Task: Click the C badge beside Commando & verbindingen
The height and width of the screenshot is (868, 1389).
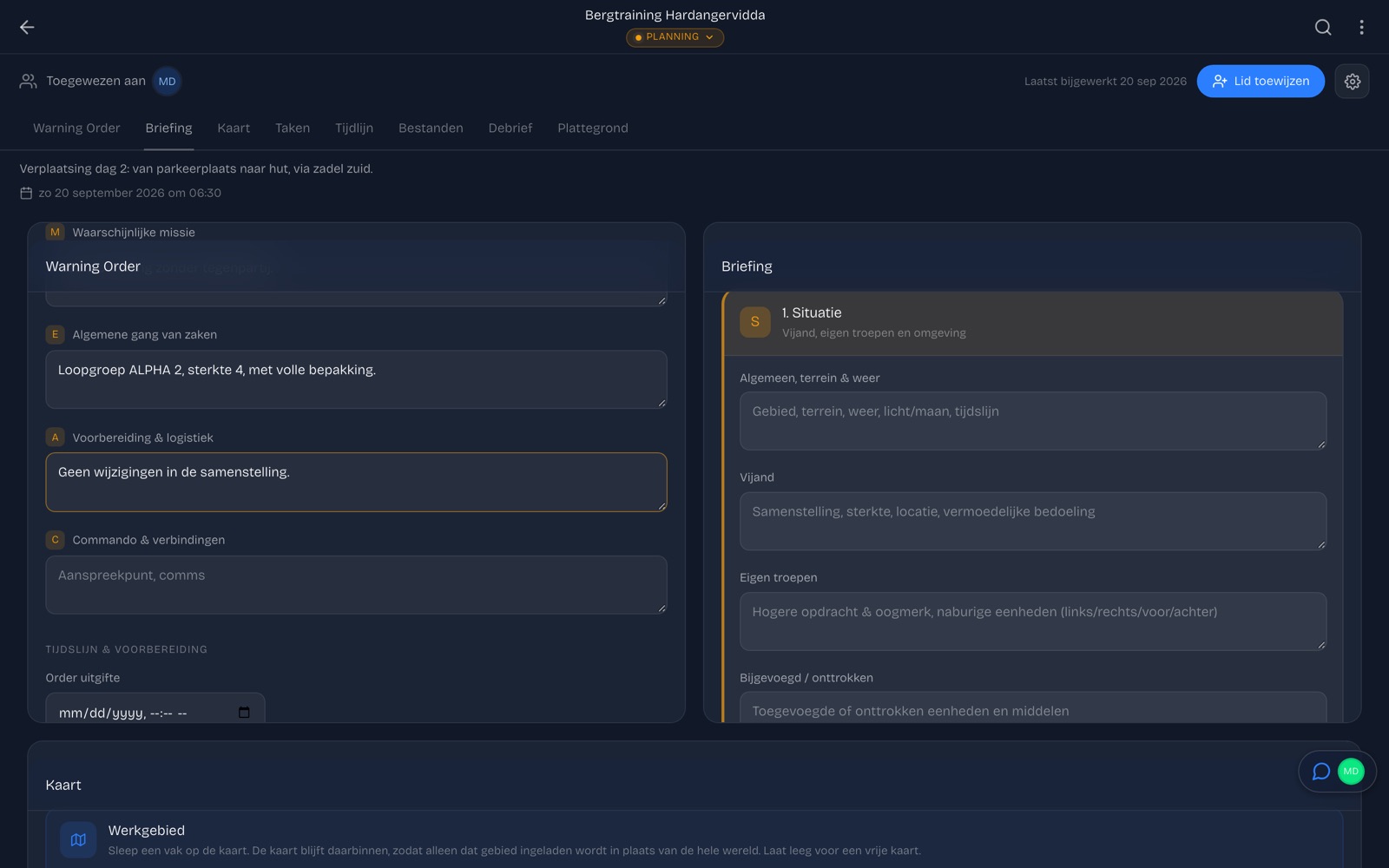Action: tap(55, 540)
